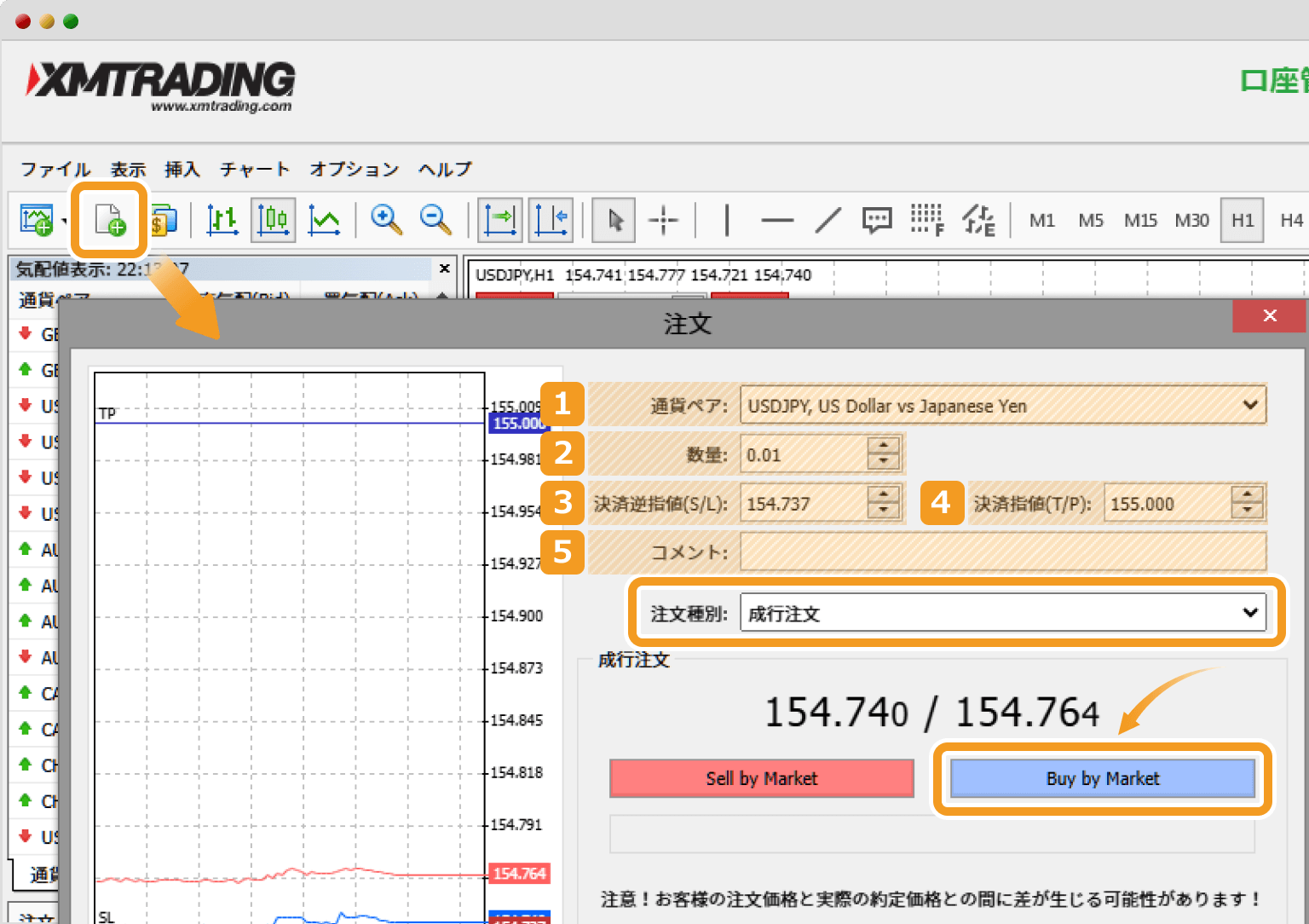This screenshot has width=1309, height=924.
Task: Click the XMTrading logo
Action: point(161,87)
